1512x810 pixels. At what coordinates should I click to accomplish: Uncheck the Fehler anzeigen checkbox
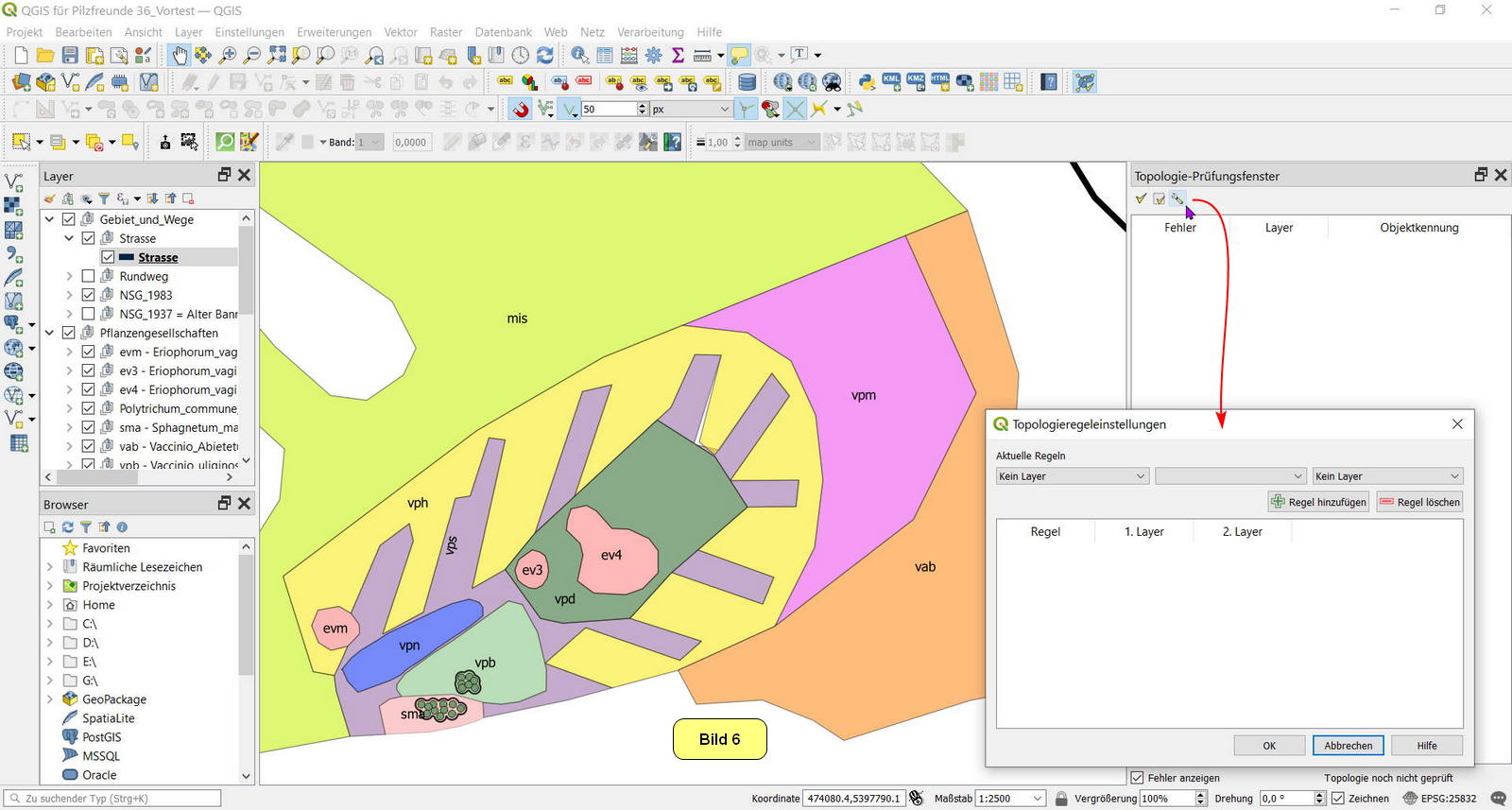click(x=1138, y=778)
